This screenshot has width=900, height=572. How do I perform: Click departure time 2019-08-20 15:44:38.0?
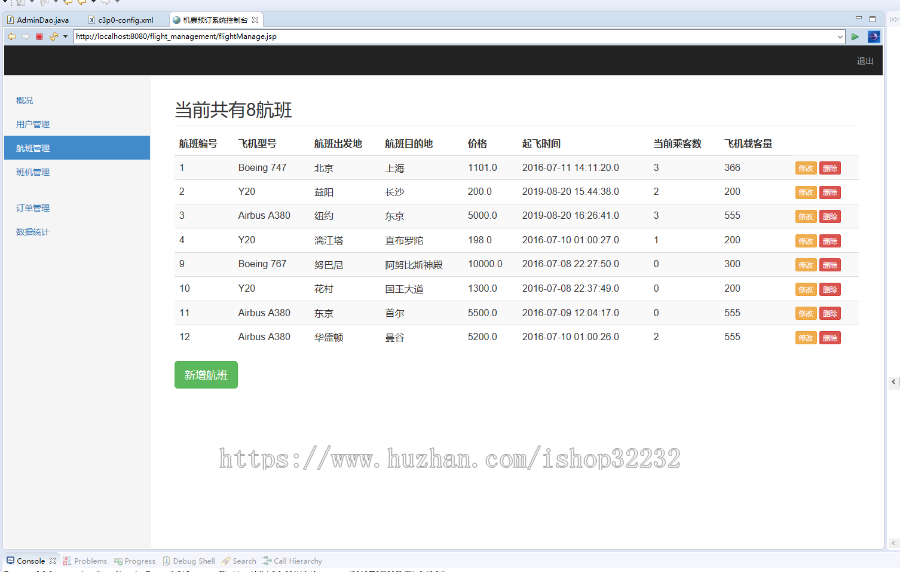pyautogui.click(x=571, y=192)
